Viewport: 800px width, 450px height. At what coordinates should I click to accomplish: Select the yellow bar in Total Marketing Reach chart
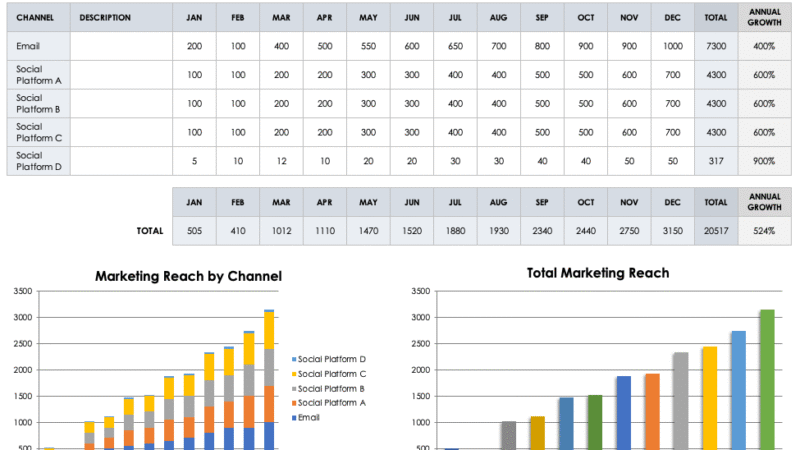point(710,398)
